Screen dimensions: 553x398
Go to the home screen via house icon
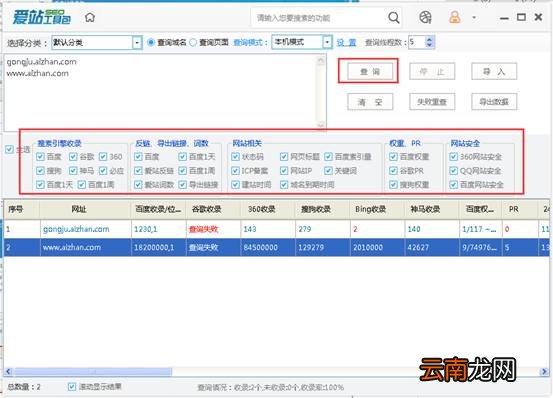pyautogui.click(x=90, y=17)
